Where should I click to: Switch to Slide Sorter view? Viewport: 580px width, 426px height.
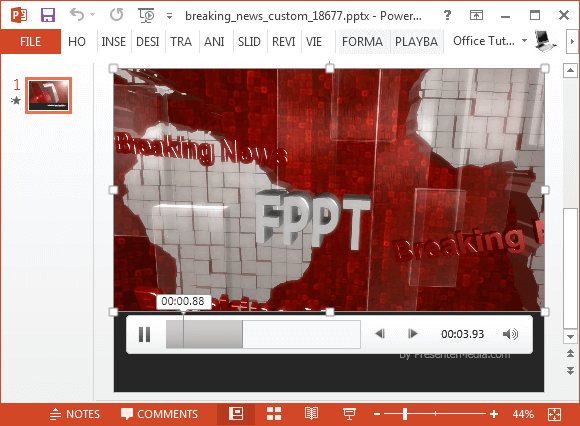pos(274,414)
